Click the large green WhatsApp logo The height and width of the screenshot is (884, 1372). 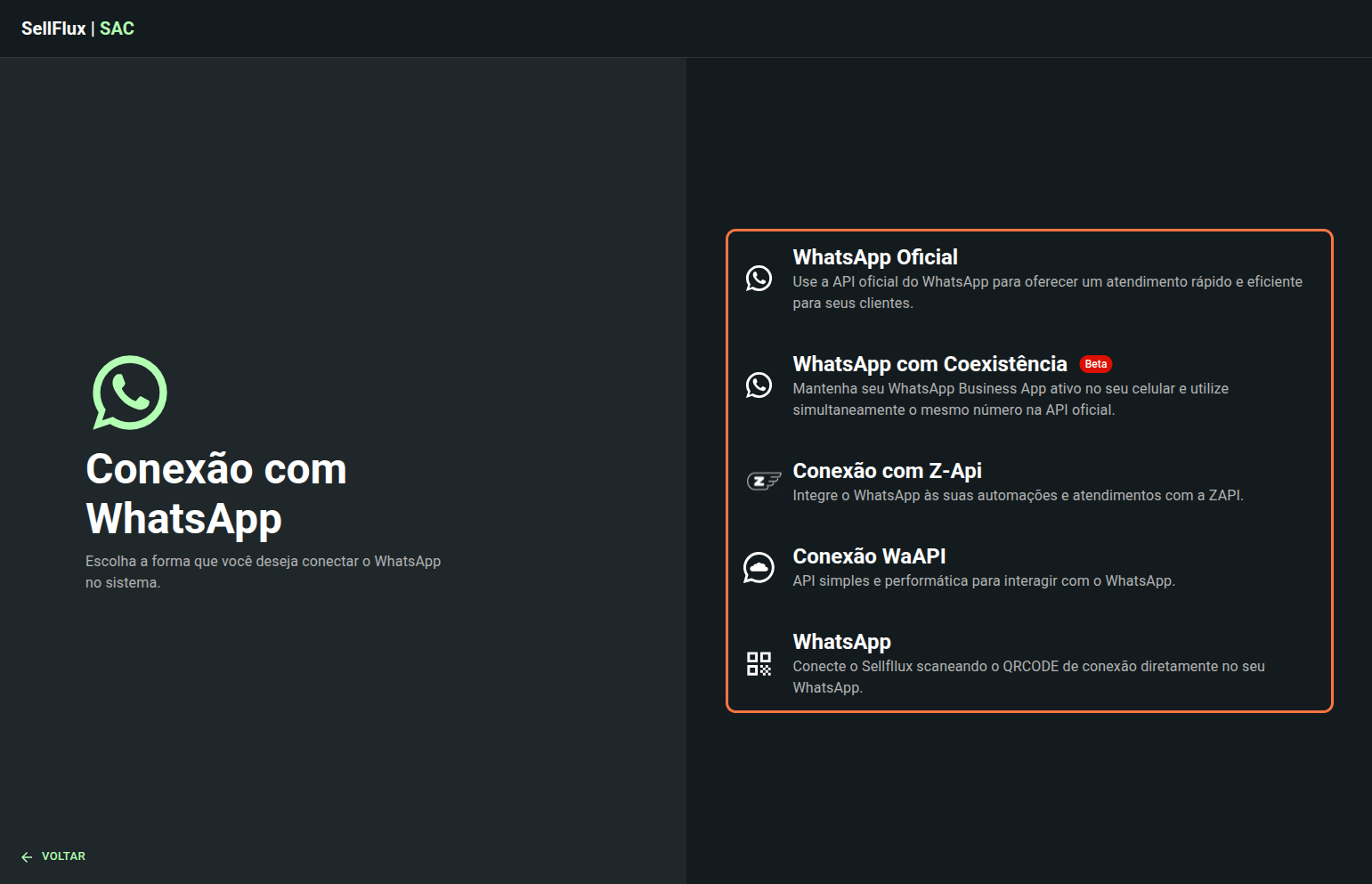[130, 393]
